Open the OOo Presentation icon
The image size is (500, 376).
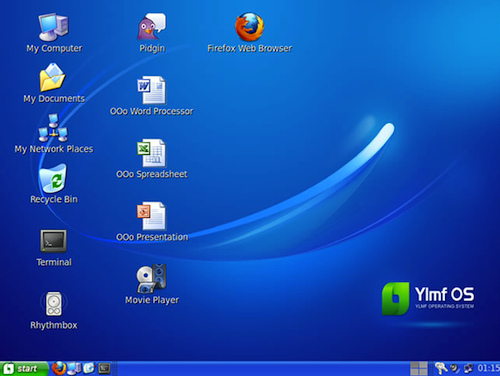[x=151, y=216]
